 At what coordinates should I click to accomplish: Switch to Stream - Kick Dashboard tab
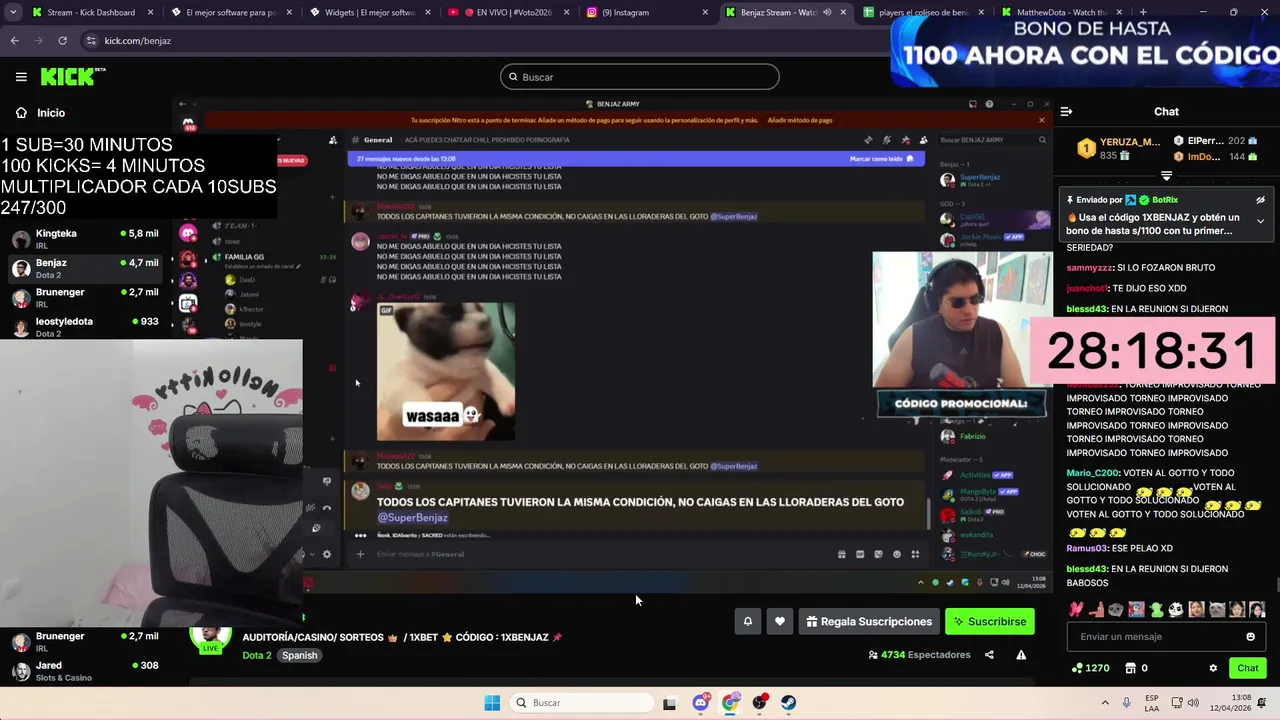pyautogui.click(x=91, y=12)
